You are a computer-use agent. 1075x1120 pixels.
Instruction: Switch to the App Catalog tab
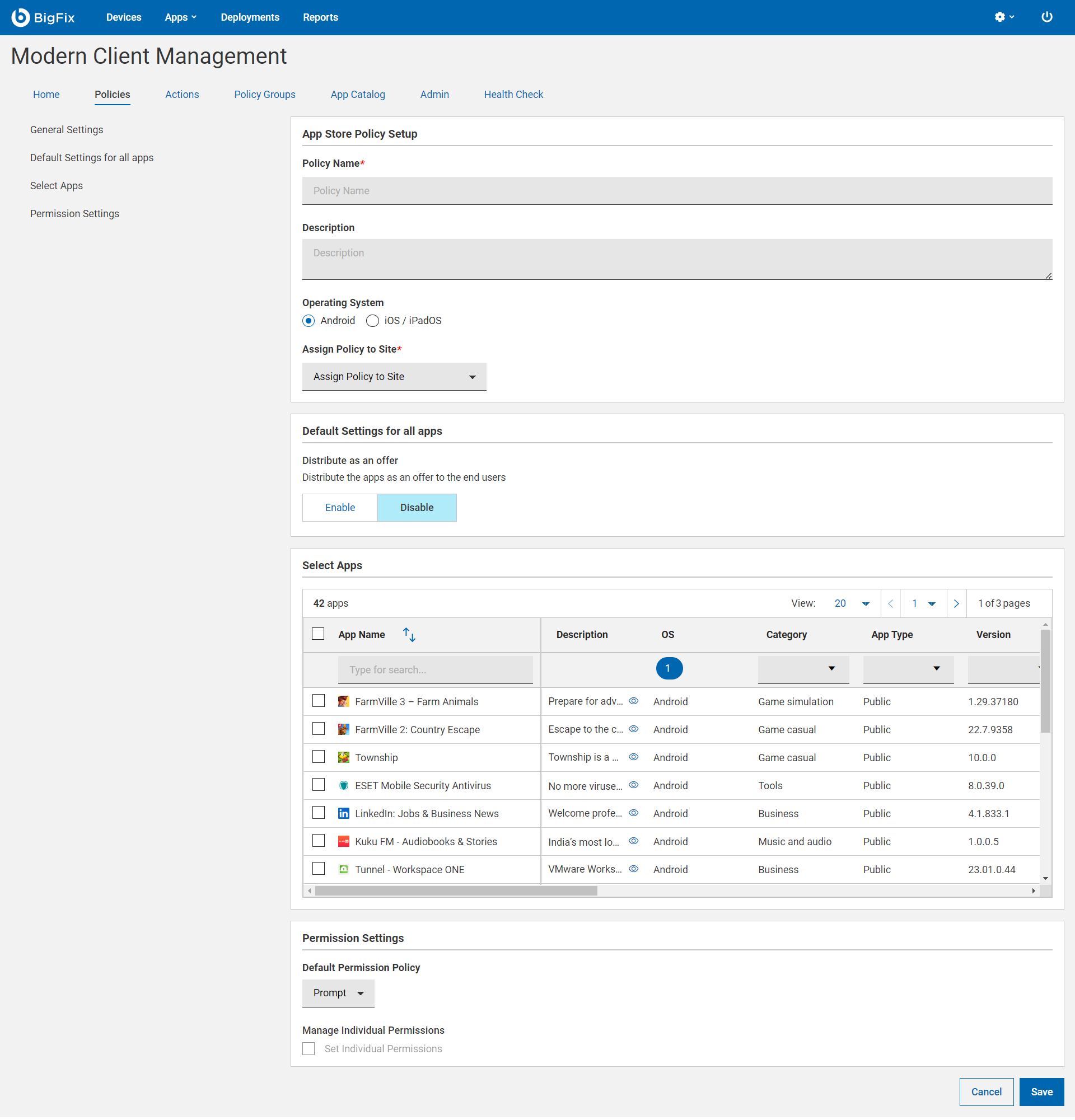pyautogui.click(x=357, y=94)
